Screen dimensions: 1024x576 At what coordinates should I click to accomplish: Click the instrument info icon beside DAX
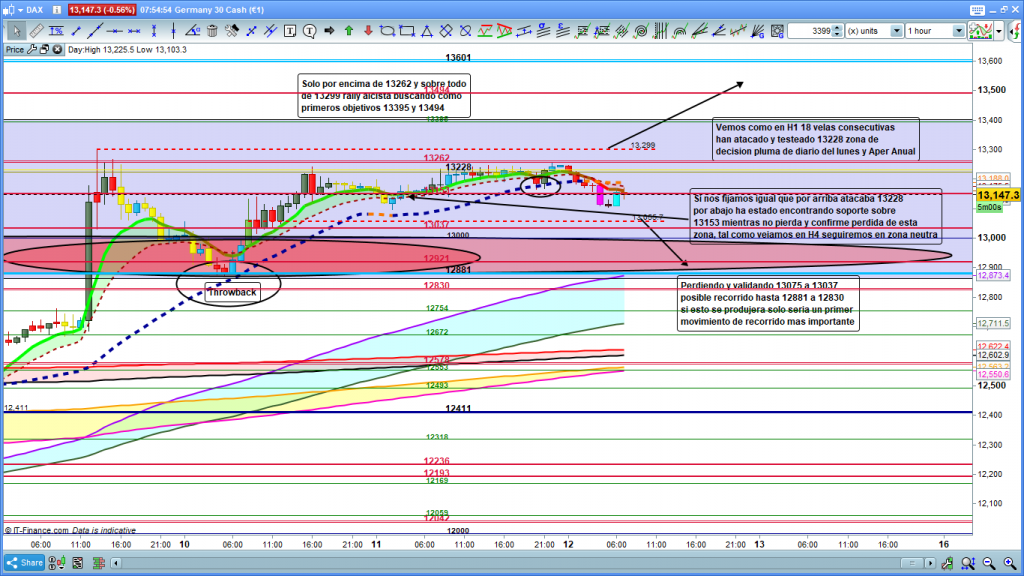pyautogui.click(x=56, y=9)
